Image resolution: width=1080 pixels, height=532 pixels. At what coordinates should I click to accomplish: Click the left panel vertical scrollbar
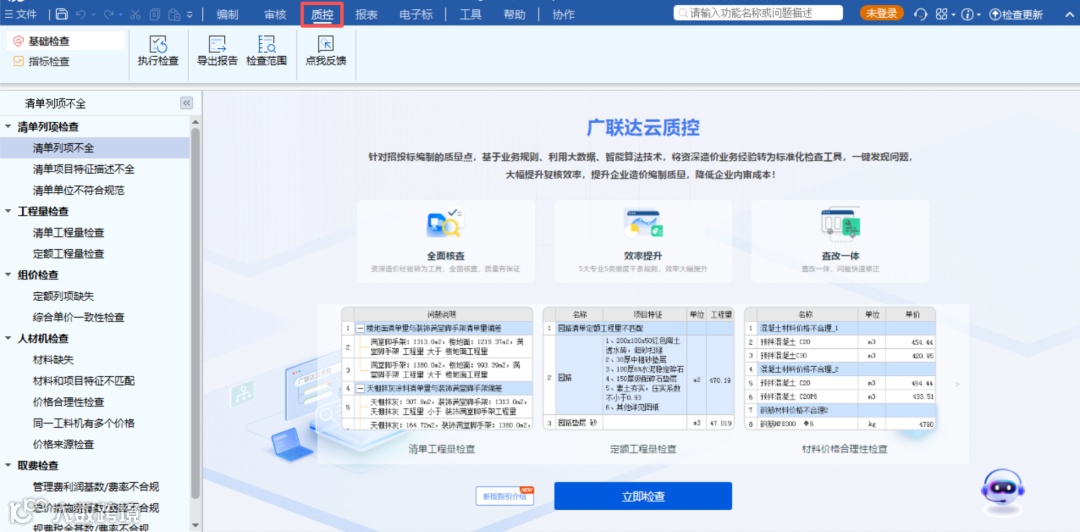click(196, 314)
